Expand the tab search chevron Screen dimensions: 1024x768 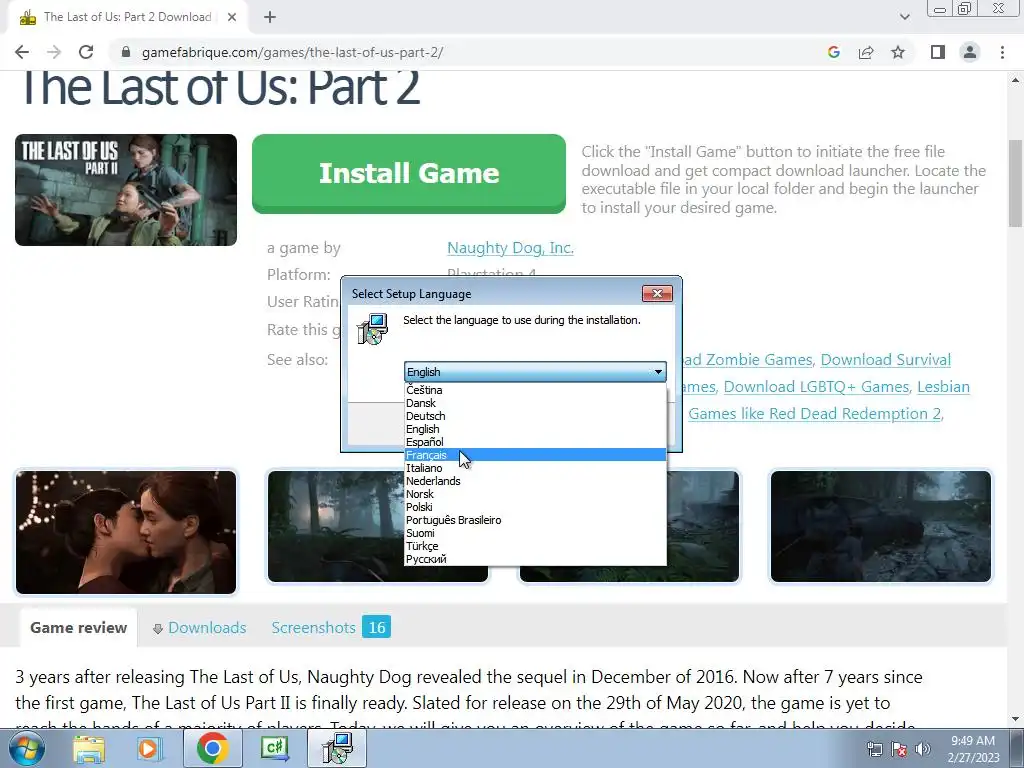(904, 18)
